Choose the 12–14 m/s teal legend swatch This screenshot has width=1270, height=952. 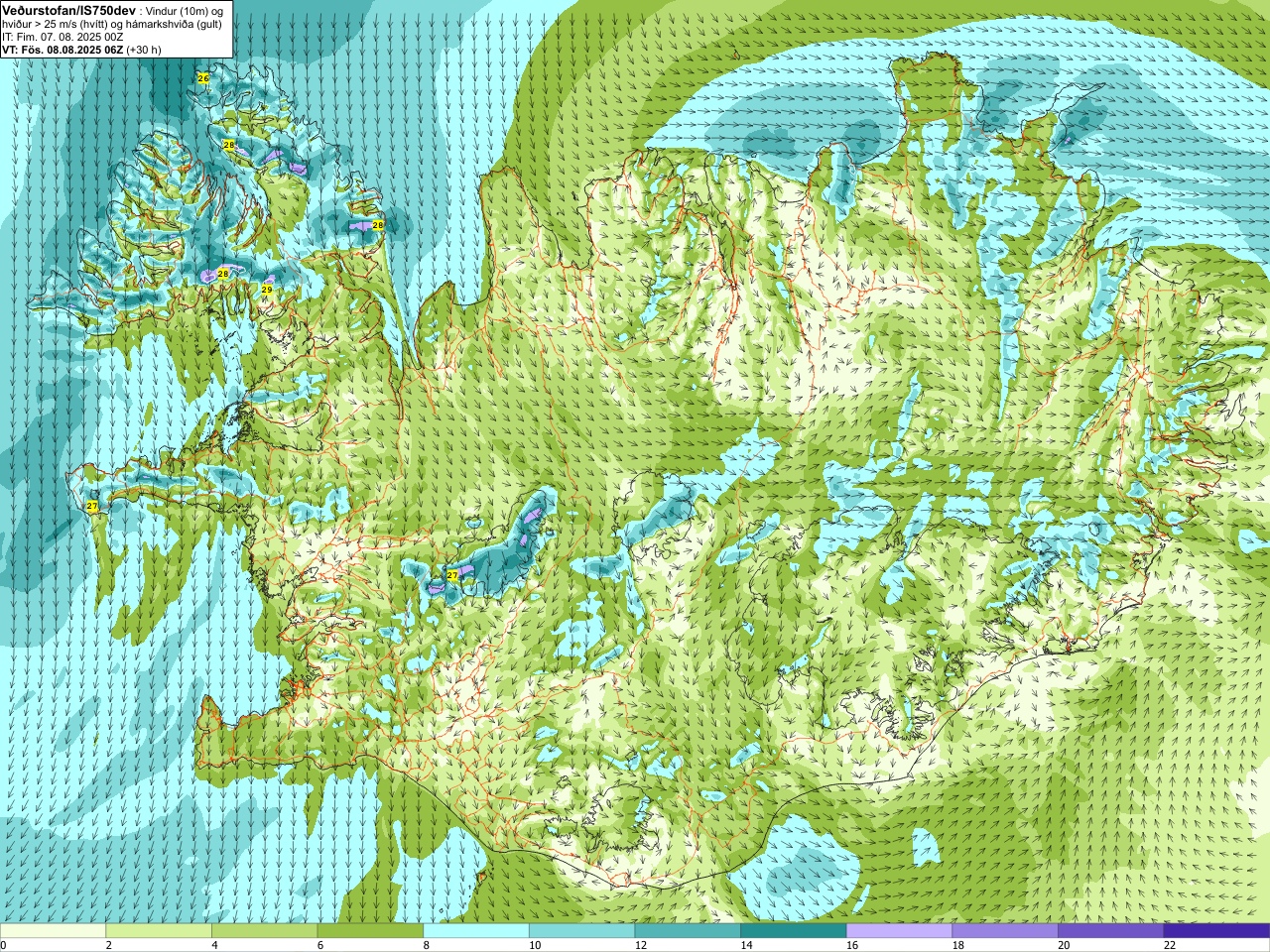point(688,931)
